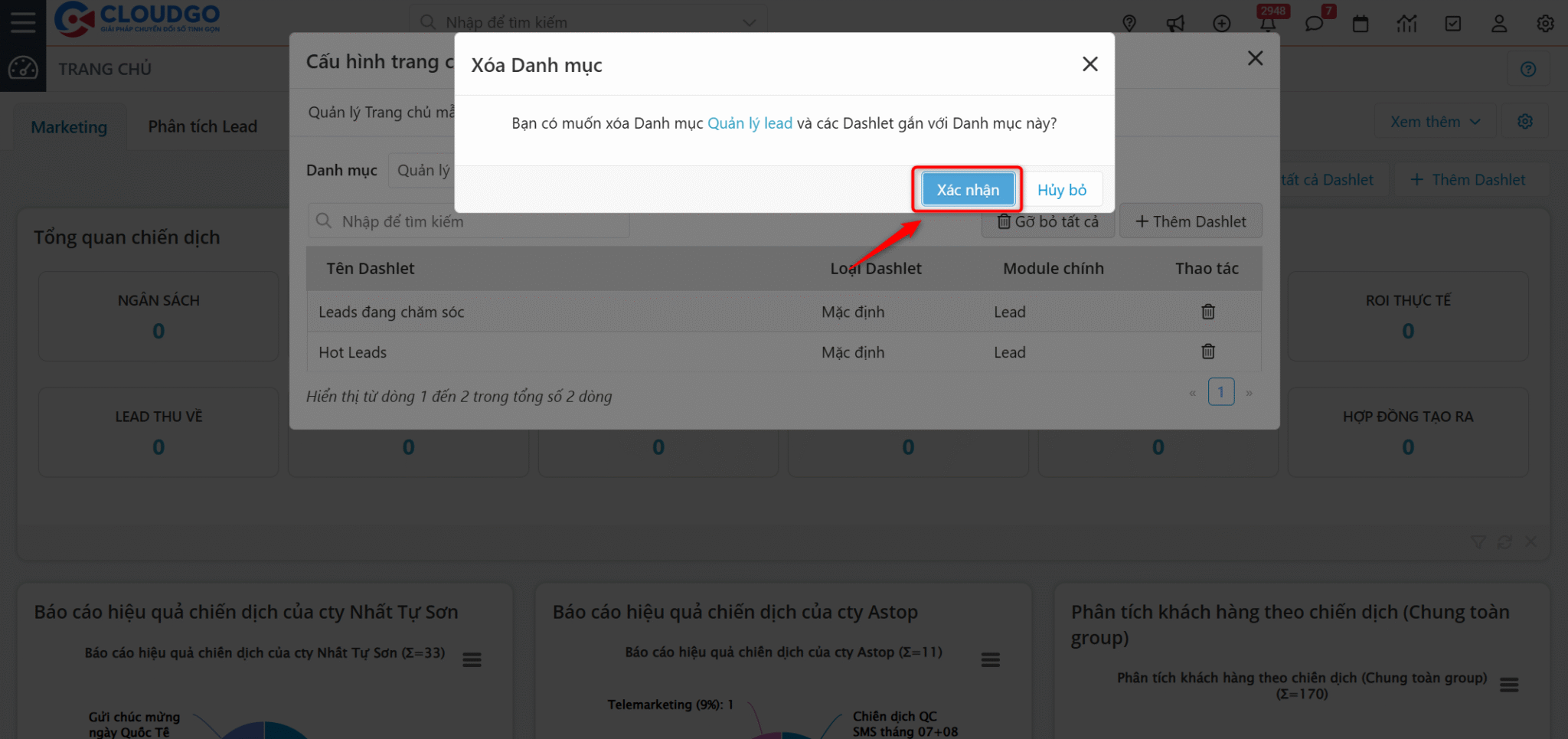
Task: Open the Danh mục select box
Action: 422,170
